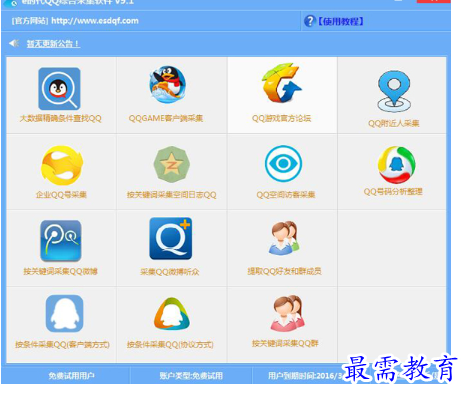
Task: Open 按条件采集QQ(协议方式) triangle penguin icon
Action: tap(171, 314)
